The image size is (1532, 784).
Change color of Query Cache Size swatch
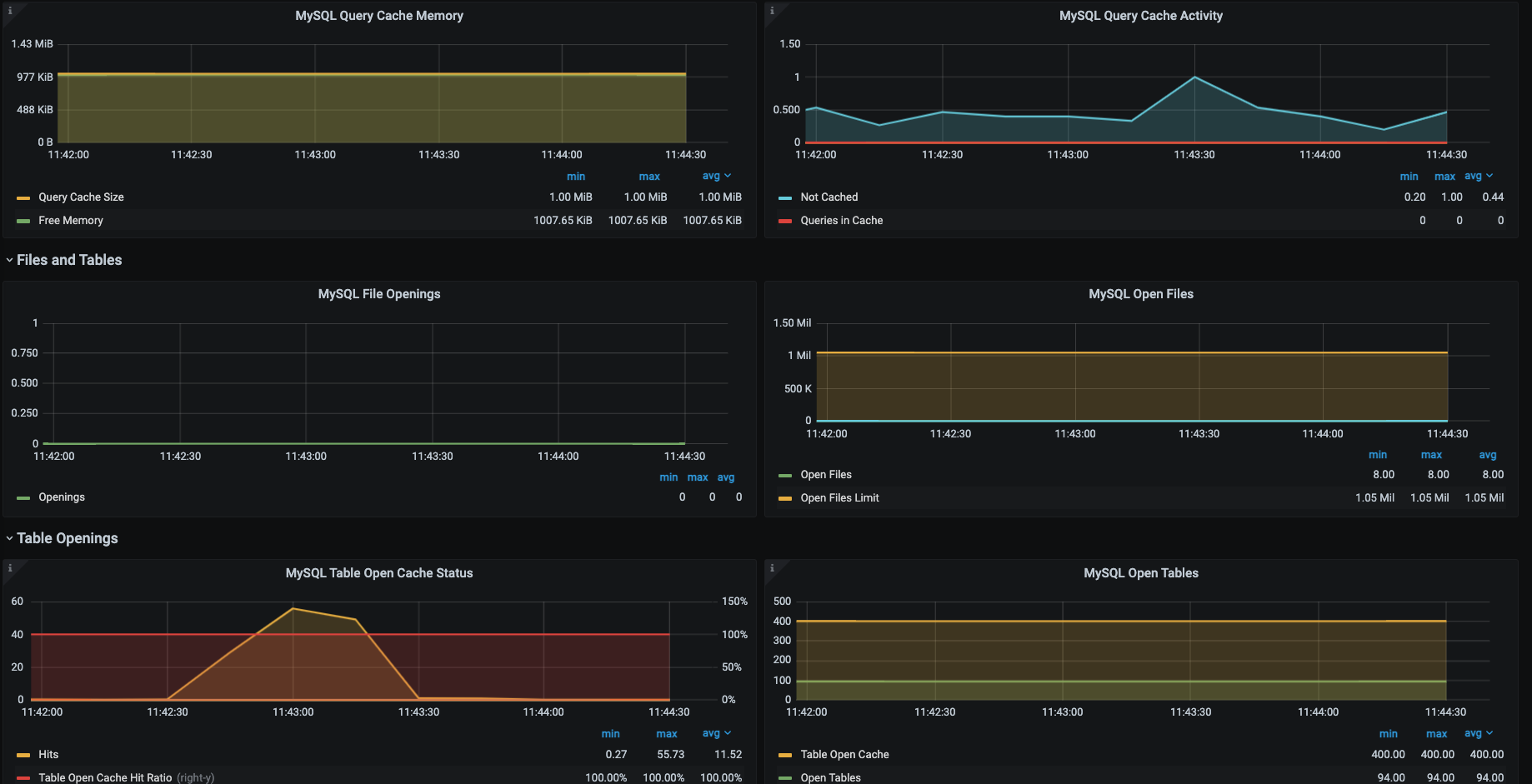(x=23, y=198)
